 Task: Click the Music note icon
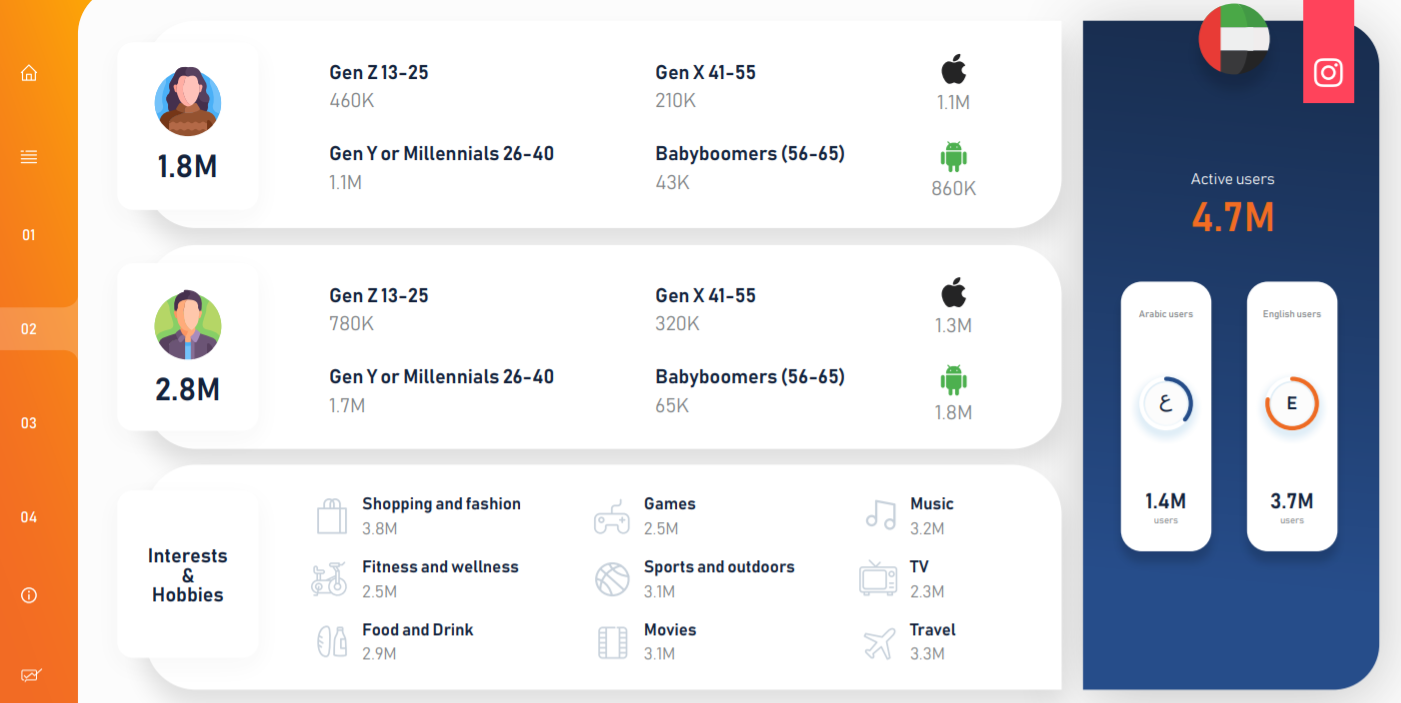point(881,514)
